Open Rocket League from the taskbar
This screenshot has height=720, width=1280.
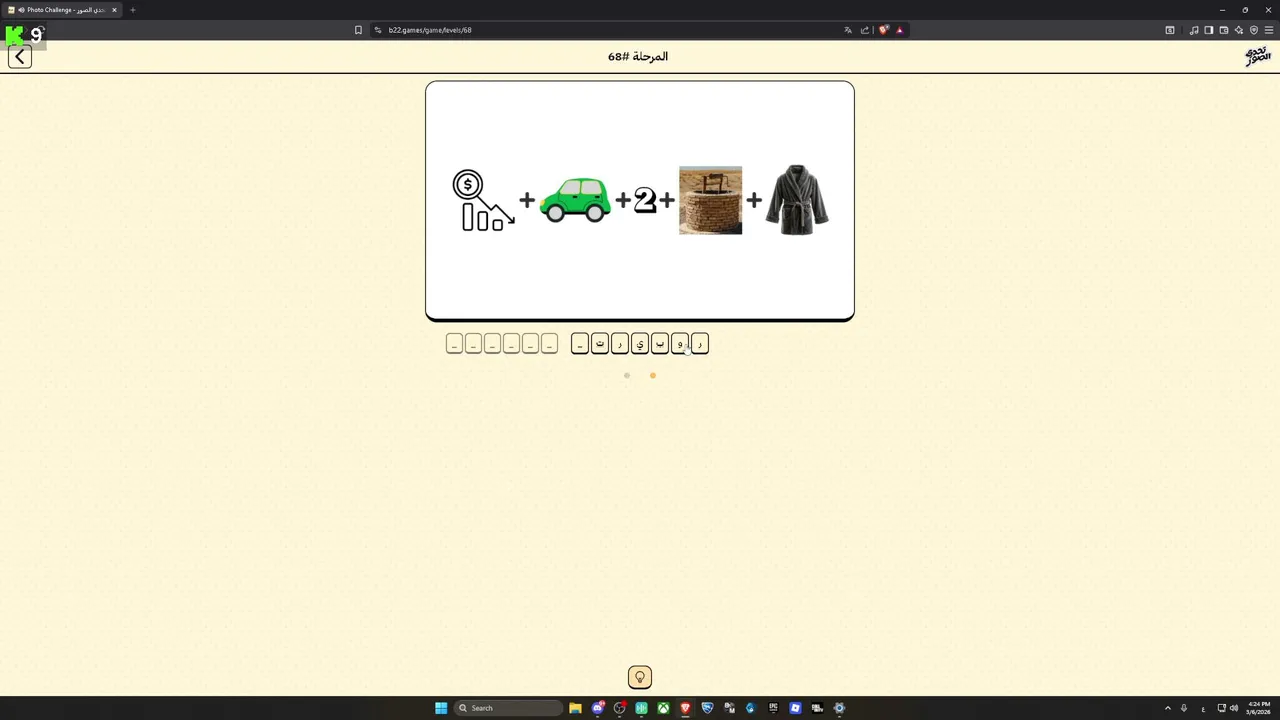coord(707,708)
